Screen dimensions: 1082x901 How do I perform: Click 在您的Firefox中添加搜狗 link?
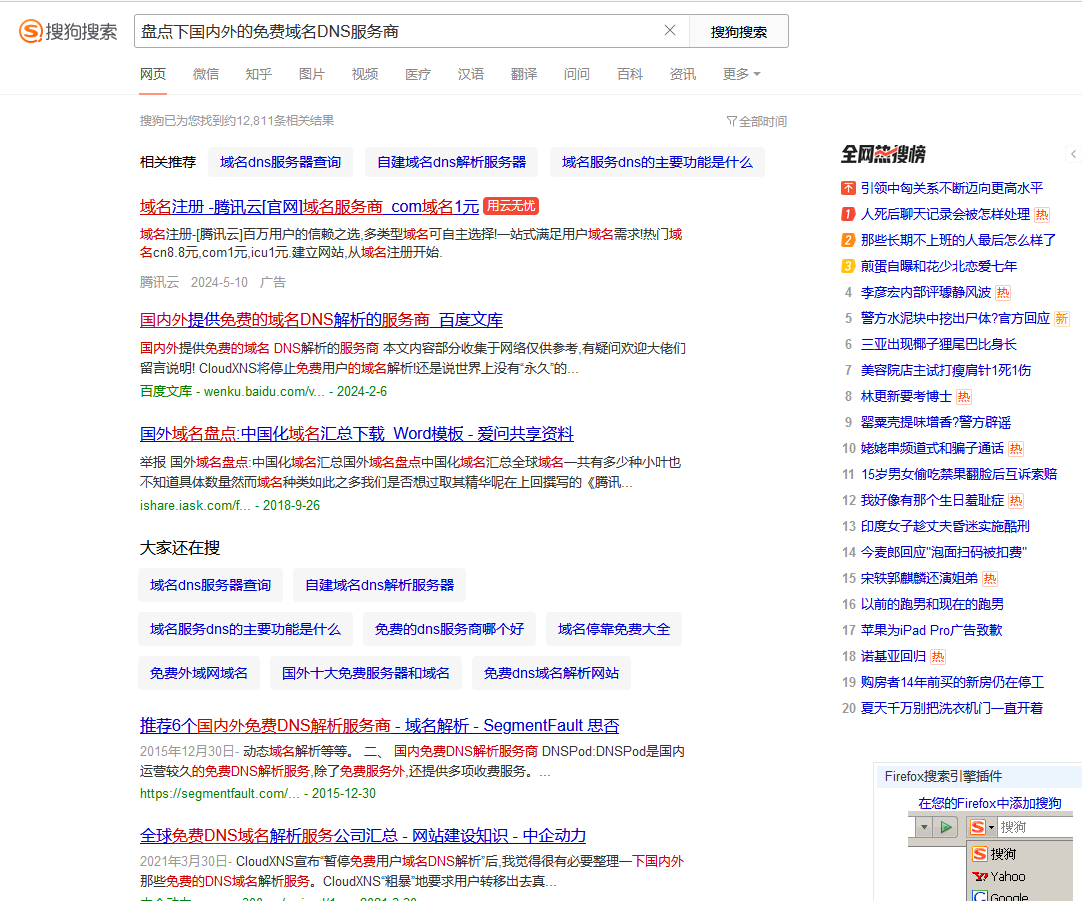pos(990,803)
